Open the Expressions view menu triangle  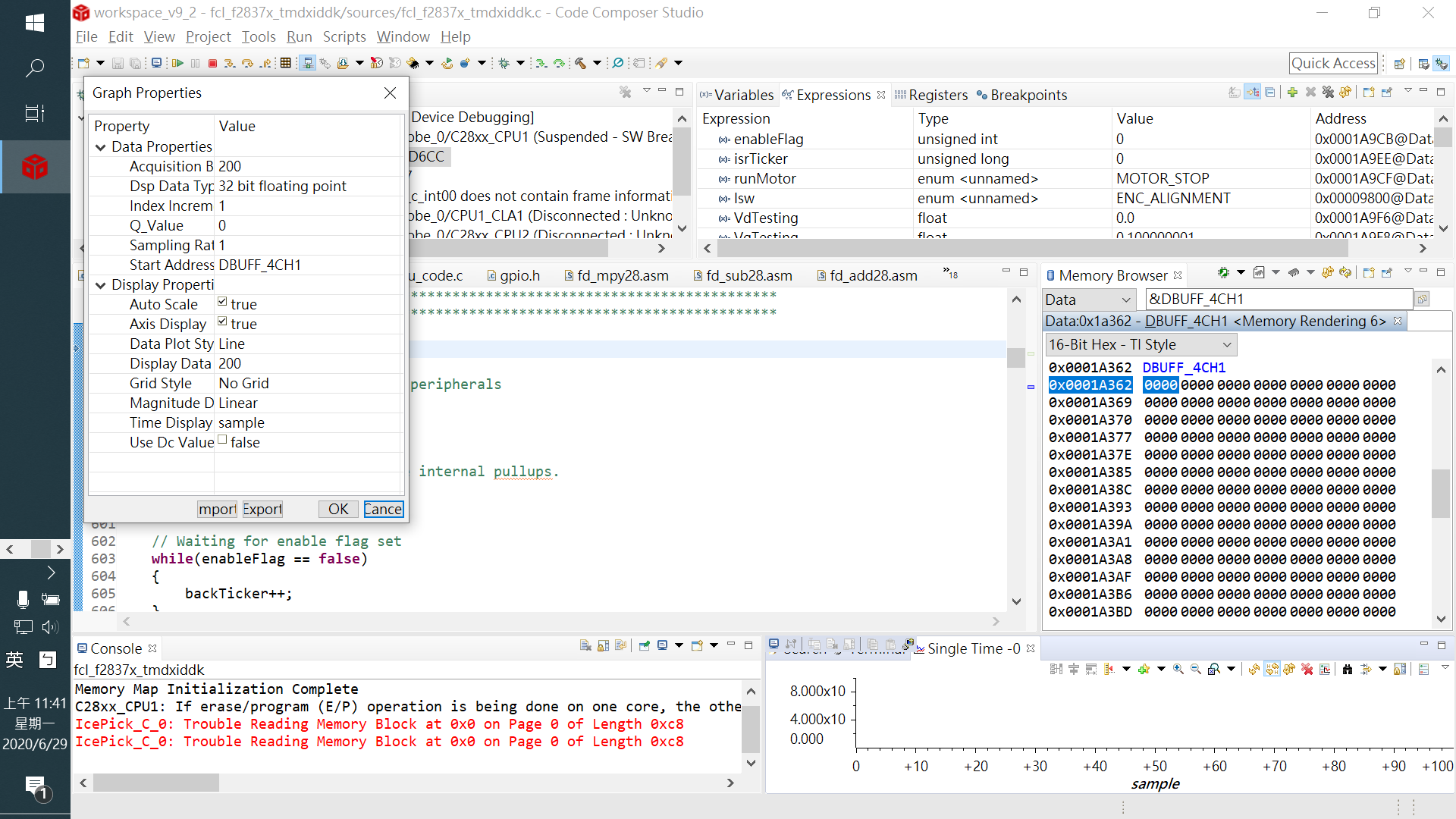click(x=1407, y=91)
